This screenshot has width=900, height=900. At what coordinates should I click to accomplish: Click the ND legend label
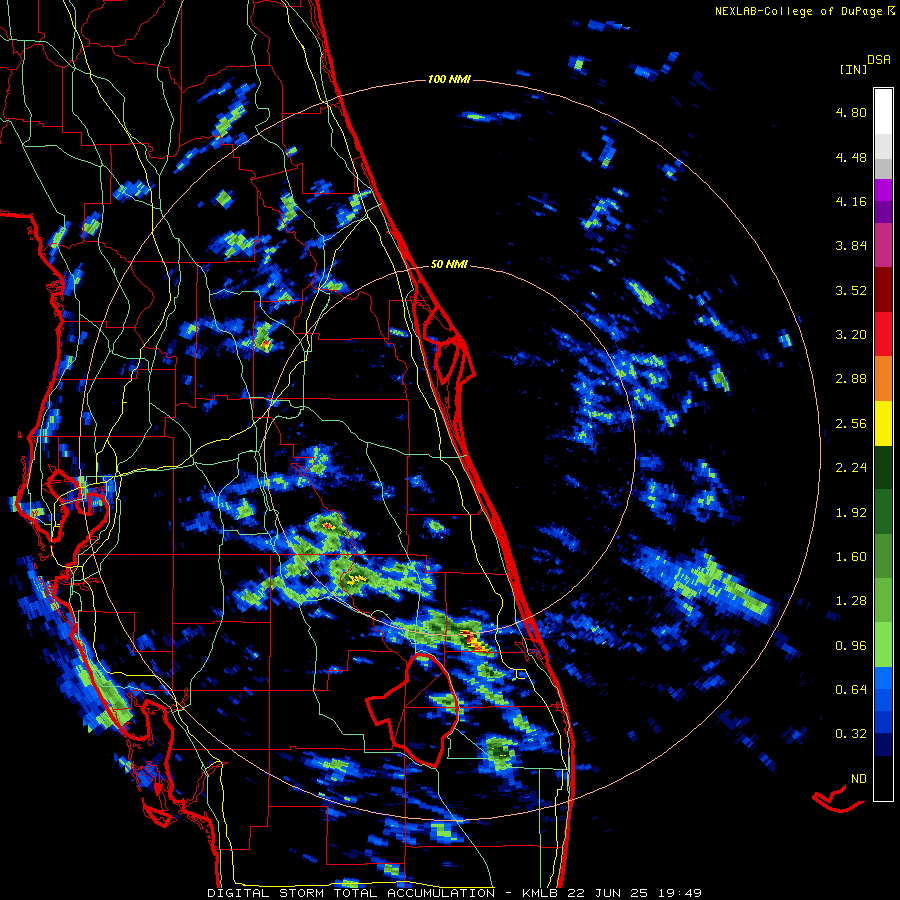859,779
